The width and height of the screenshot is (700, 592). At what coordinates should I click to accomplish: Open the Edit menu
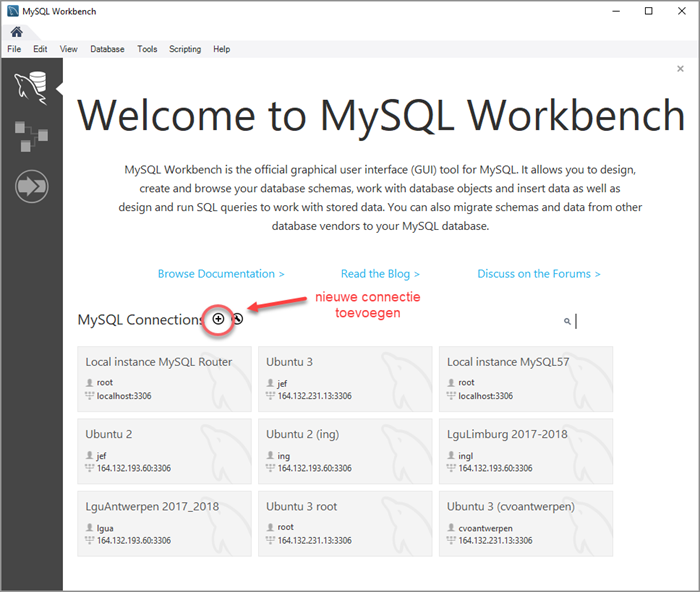coord(40,49)
